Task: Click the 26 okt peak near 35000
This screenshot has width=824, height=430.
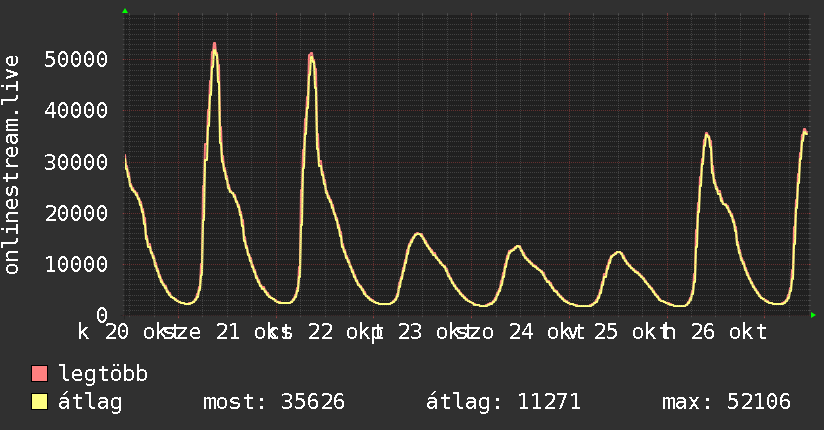Action: (707, 136)
